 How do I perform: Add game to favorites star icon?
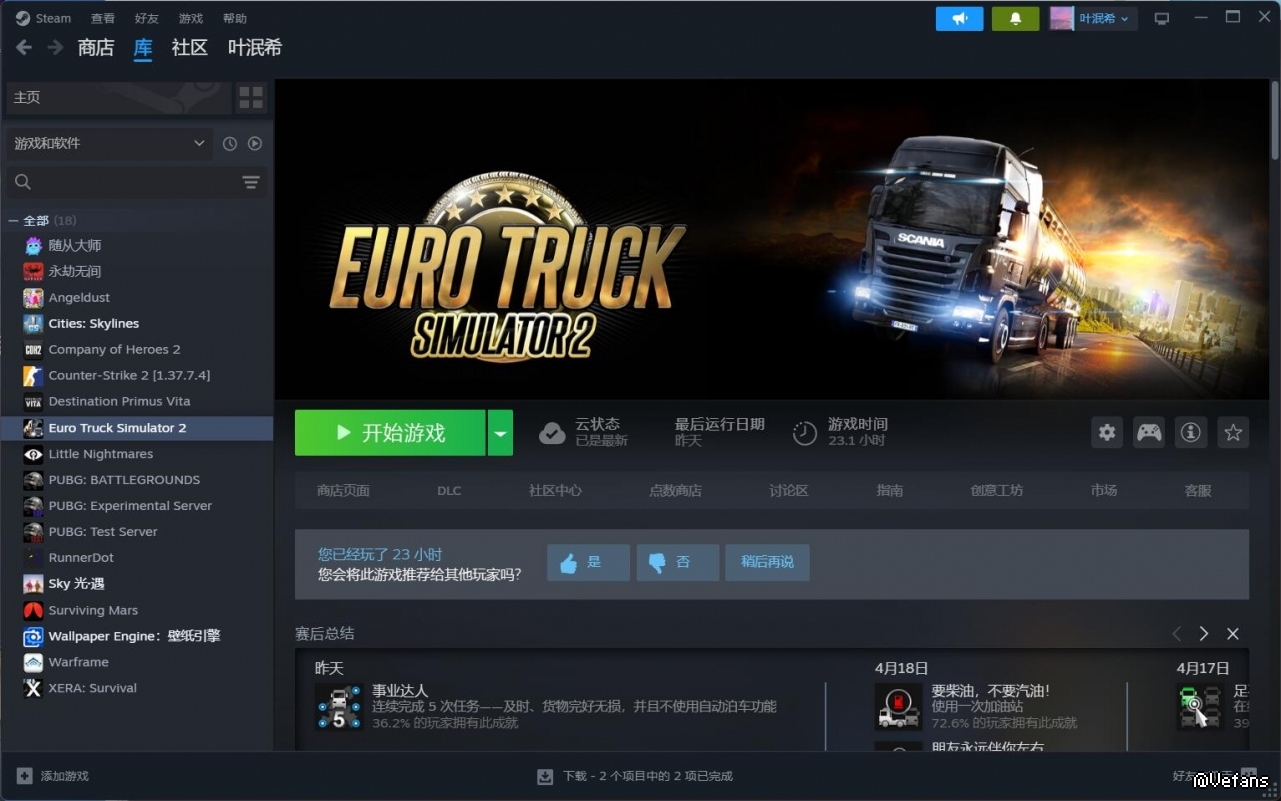pos(1233,432)
